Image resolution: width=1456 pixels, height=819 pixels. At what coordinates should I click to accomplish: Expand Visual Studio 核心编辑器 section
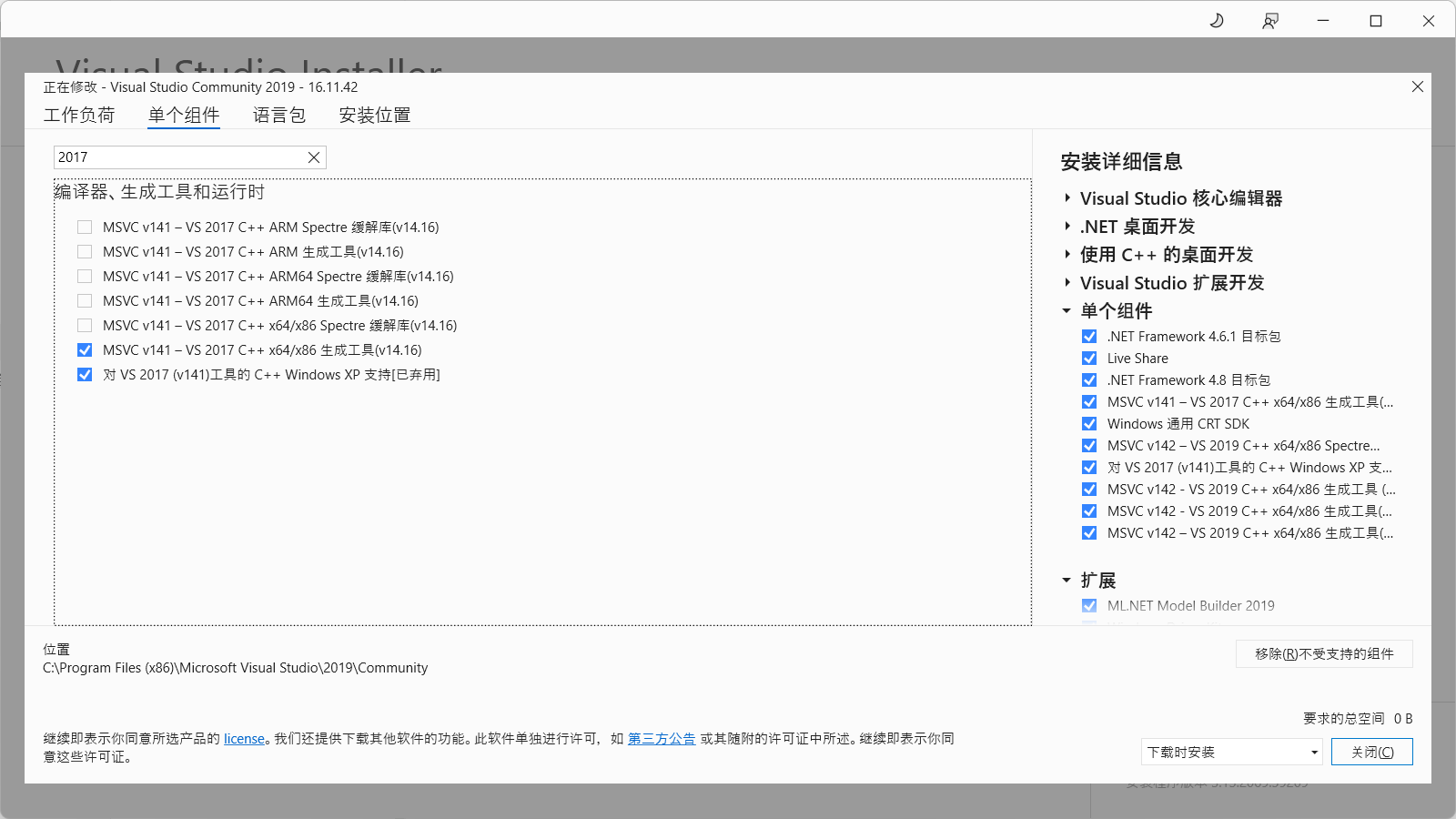(1067, 198)
